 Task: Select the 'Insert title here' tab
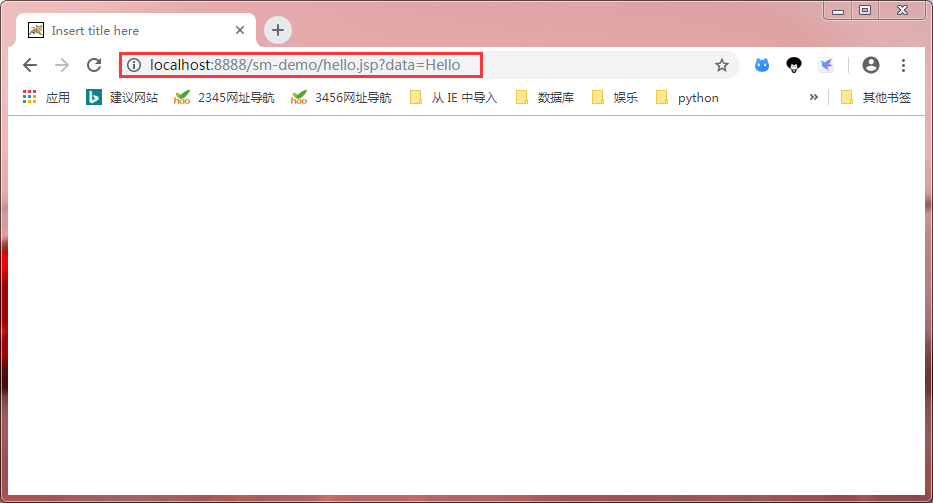[137, 30]
